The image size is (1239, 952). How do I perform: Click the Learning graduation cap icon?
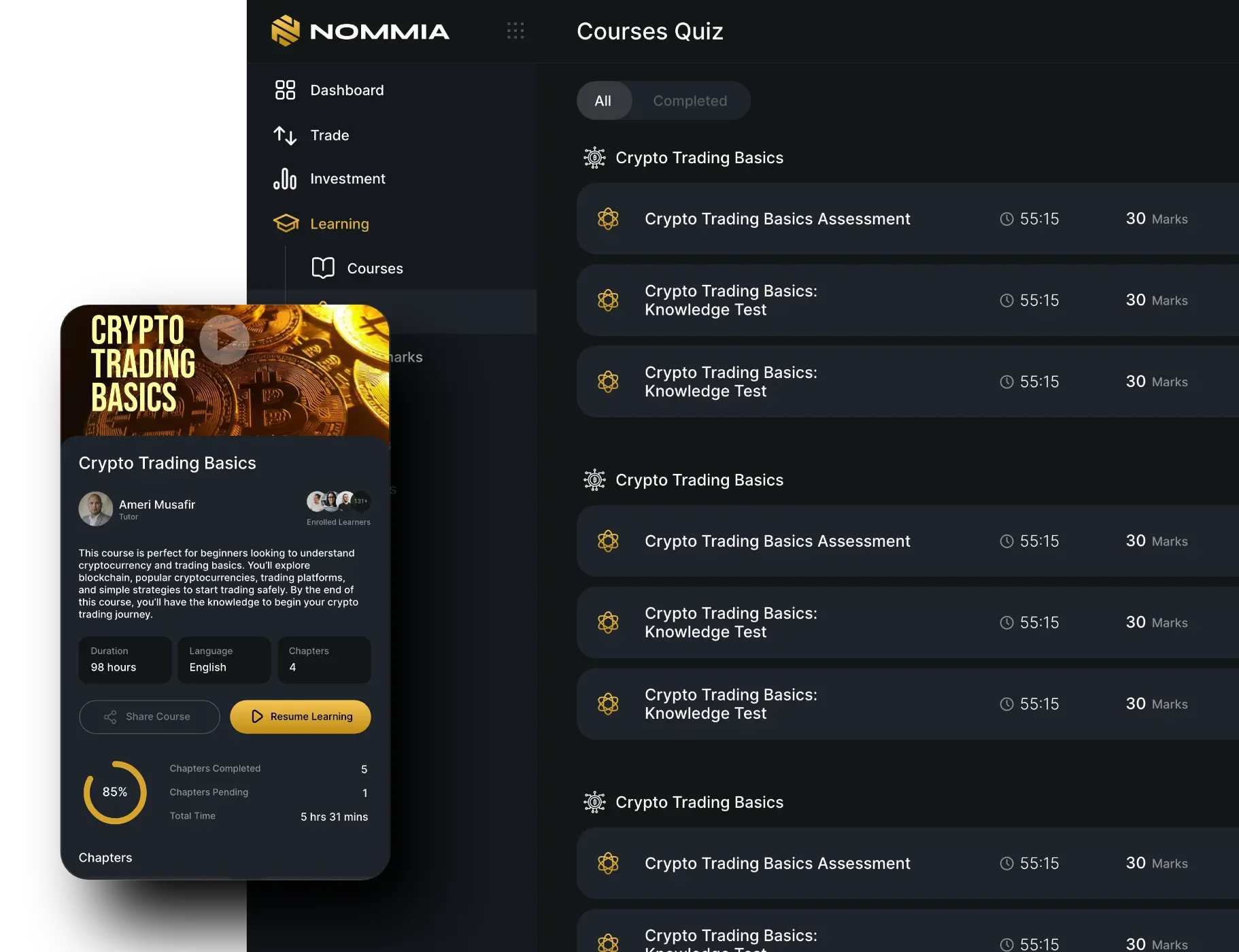click(286, 224)
